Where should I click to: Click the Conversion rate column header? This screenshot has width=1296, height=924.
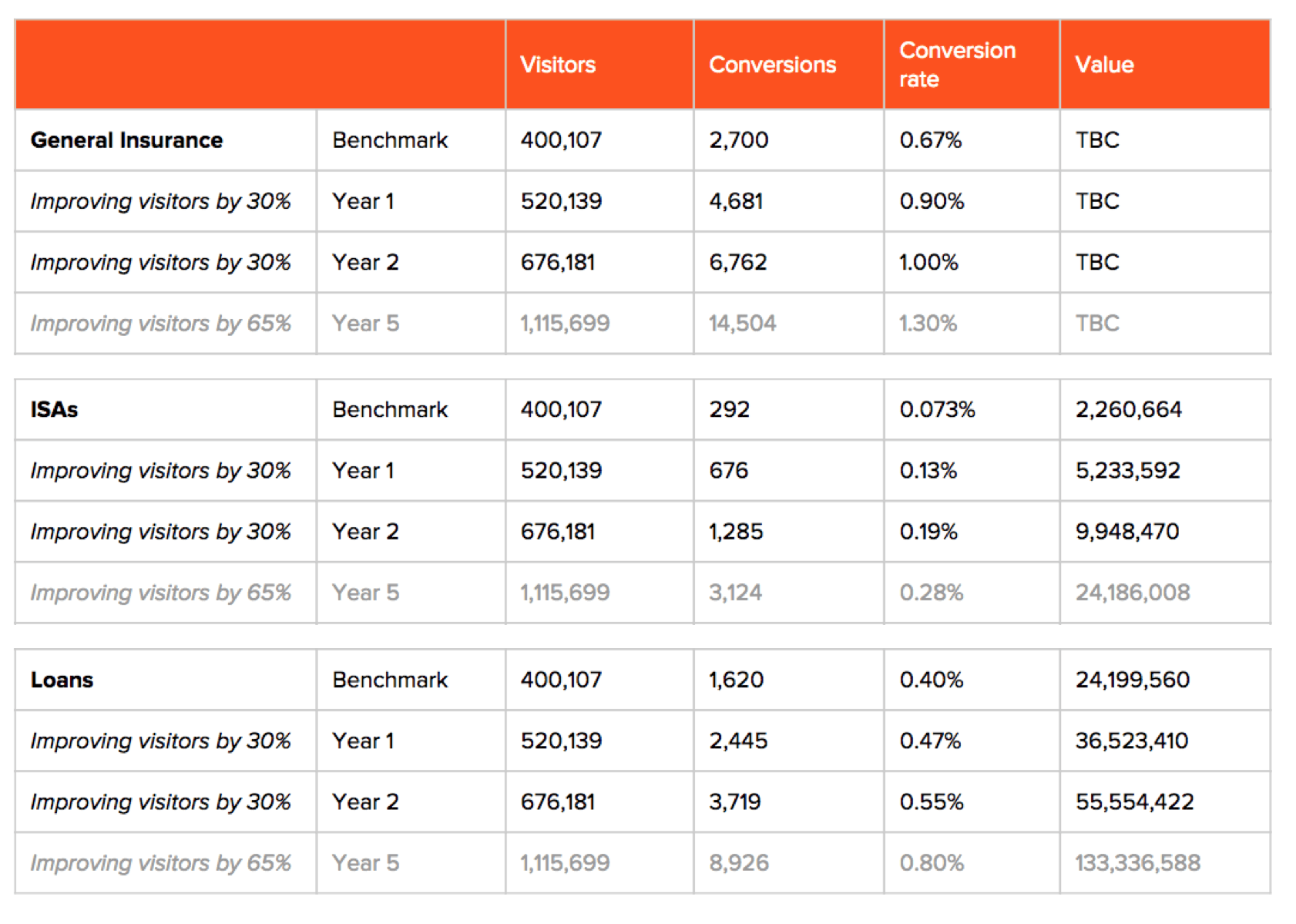coord(957,65)
